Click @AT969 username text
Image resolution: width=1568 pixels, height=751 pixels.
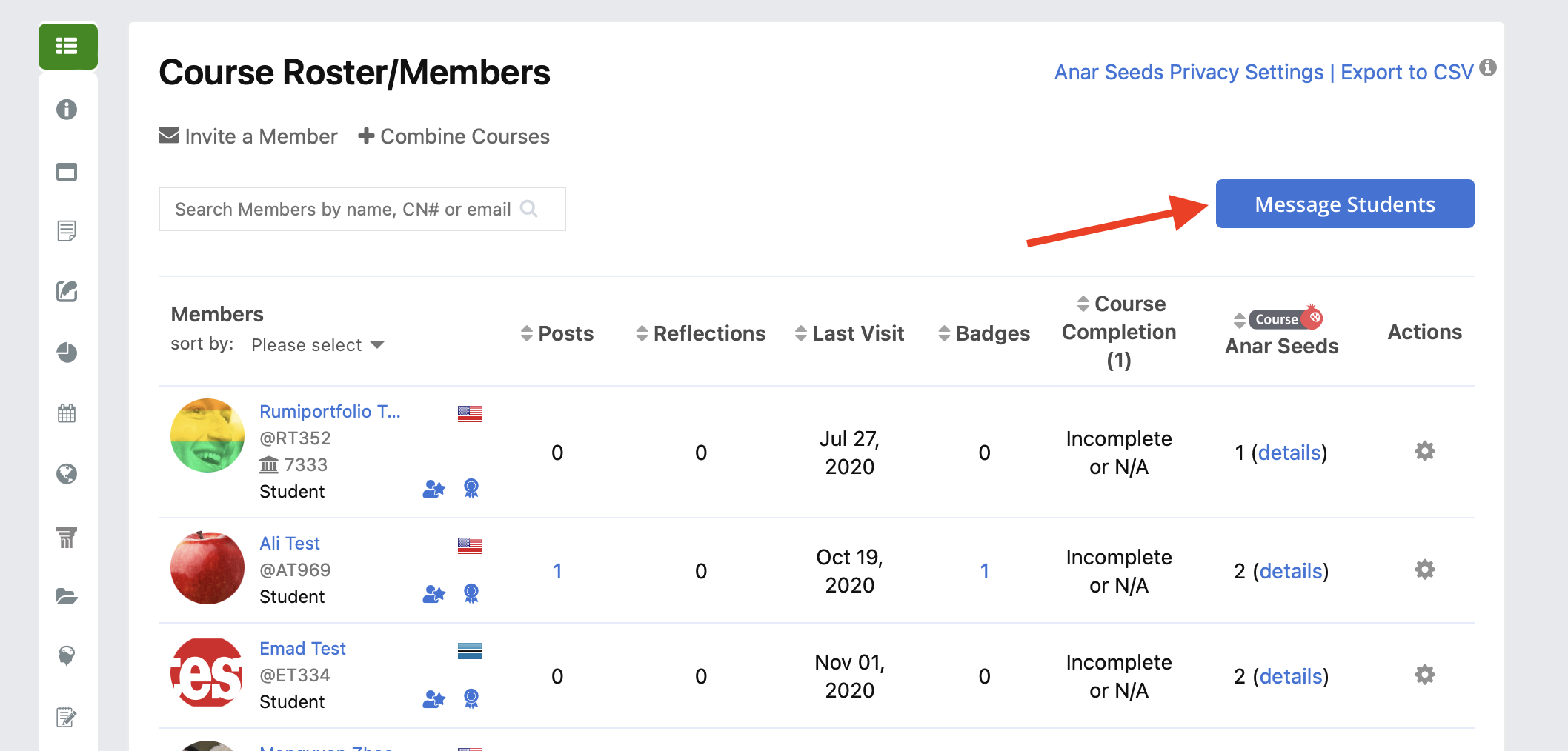295,570
